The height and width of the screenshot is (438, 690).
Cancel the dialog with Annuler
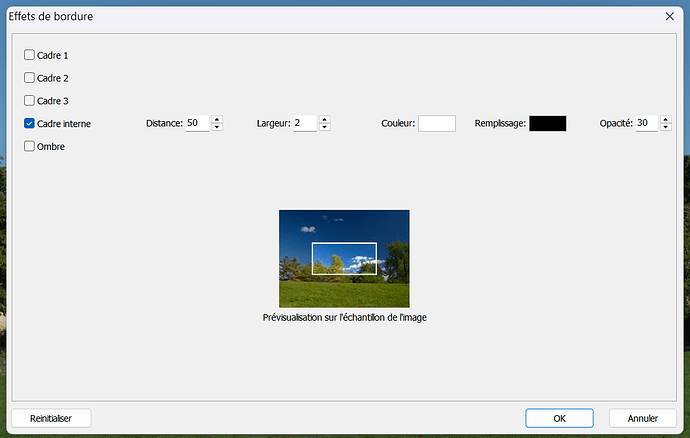pos(643,418)
